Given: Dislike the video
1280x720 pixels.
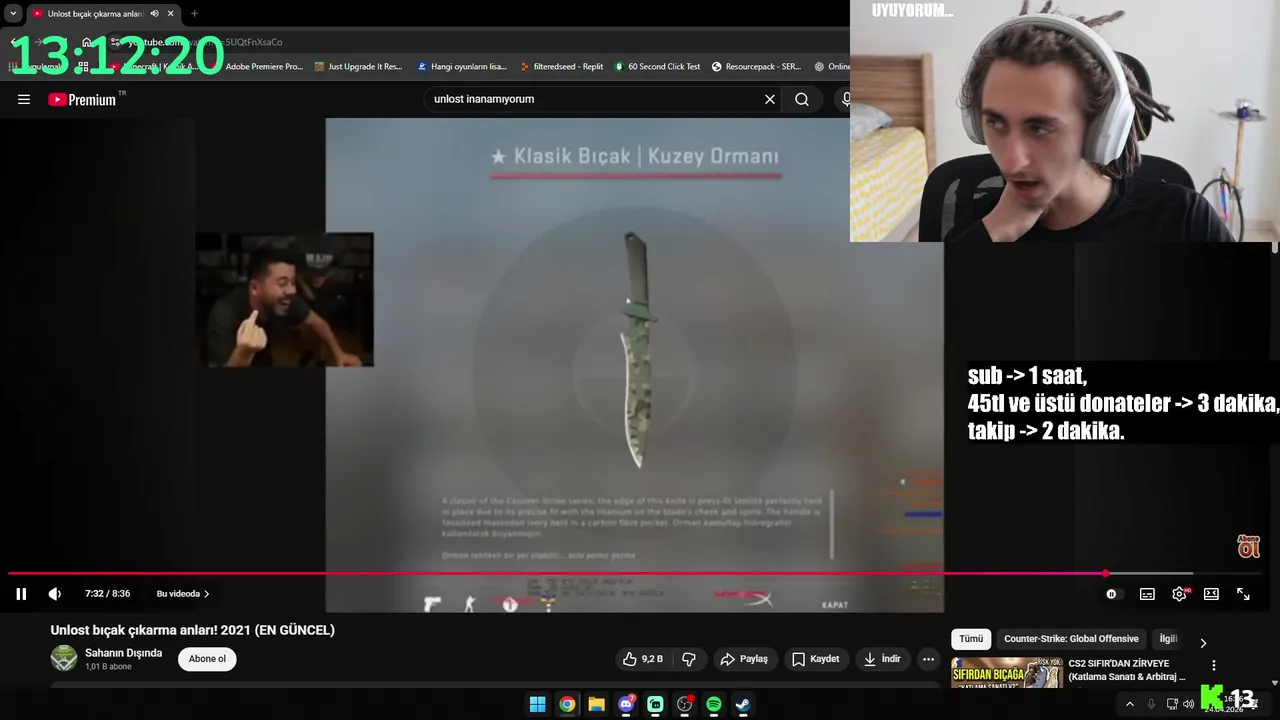Looking at the screenshot, I should point(689,659).
